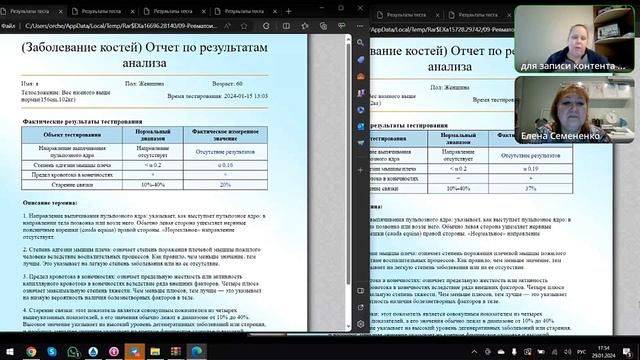Open a new tab with the plus button
Viewport: 640px width, 360px height.
pos(289,11)
